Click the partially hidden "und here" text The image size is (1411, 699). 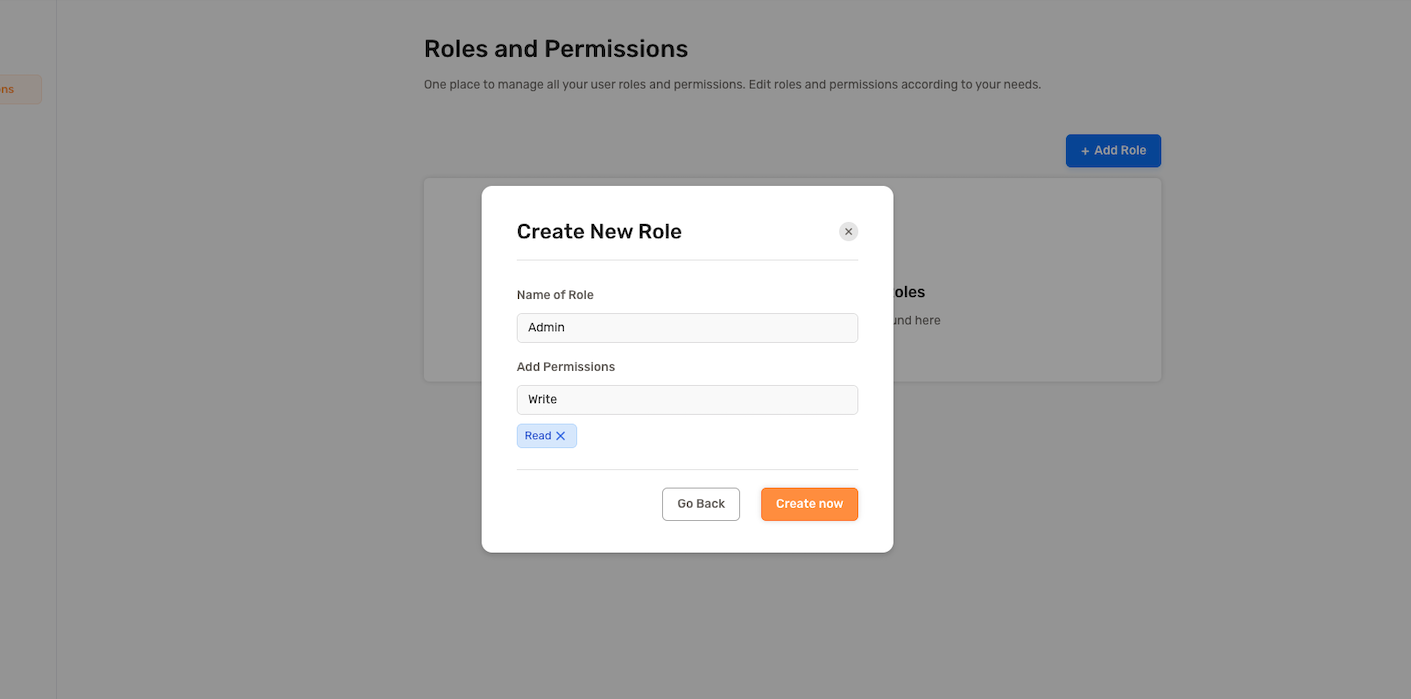coord(917,321)
